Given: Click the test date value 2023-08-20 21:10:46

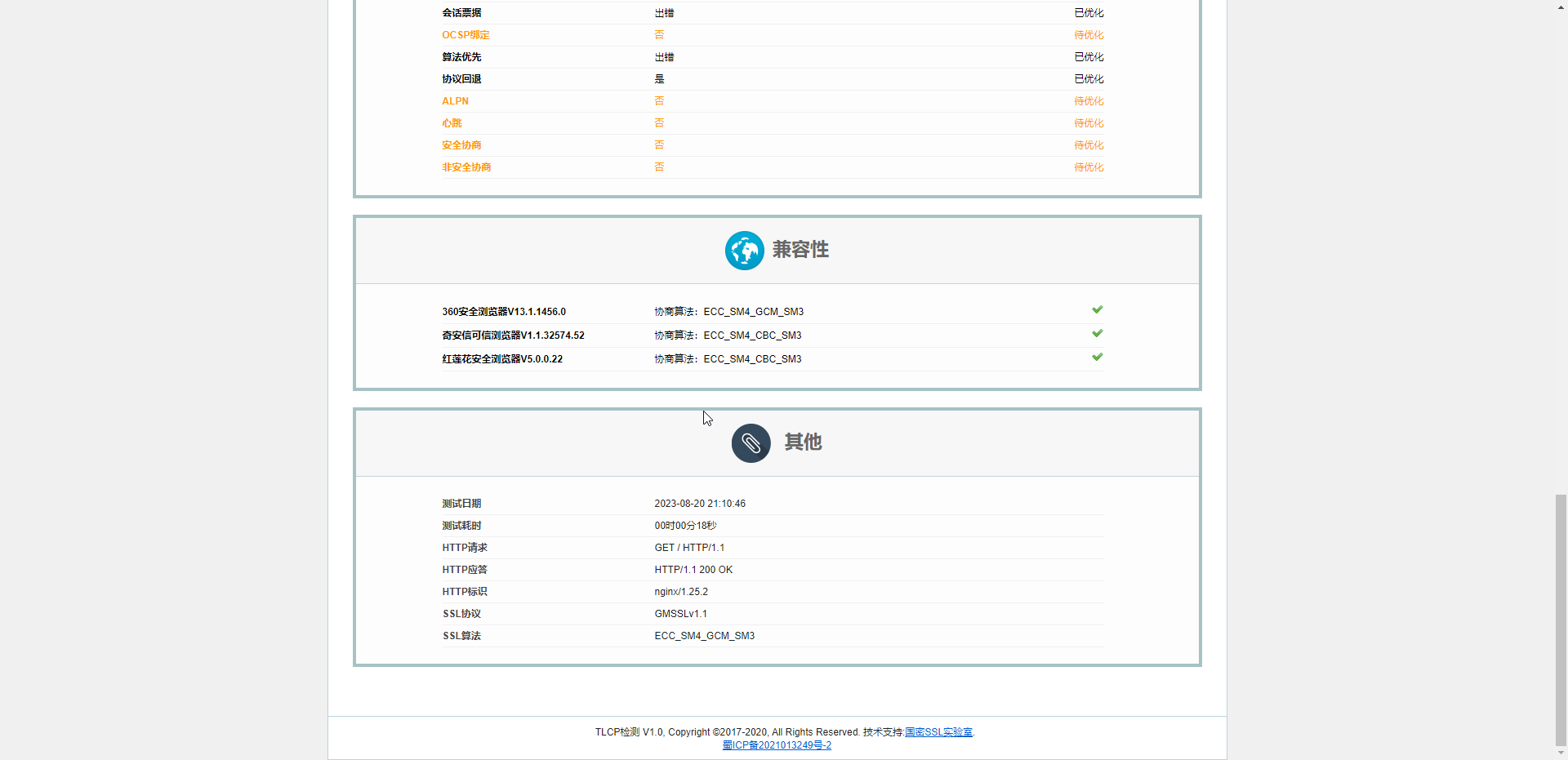Looking at the screenshot, I should pyautogui.click(x=700, y=504).
